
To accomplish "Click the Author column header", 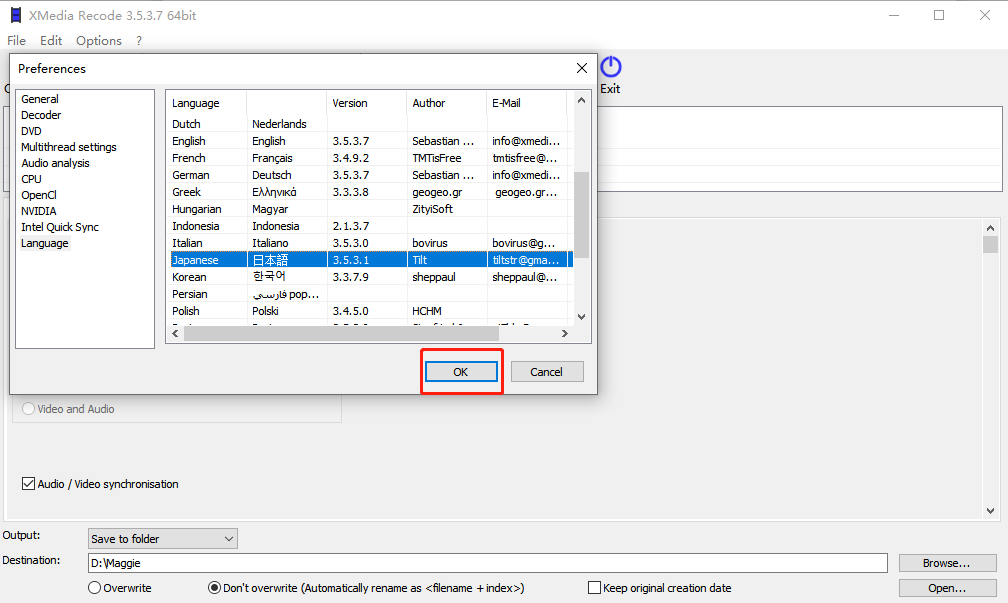I will 446,103.
